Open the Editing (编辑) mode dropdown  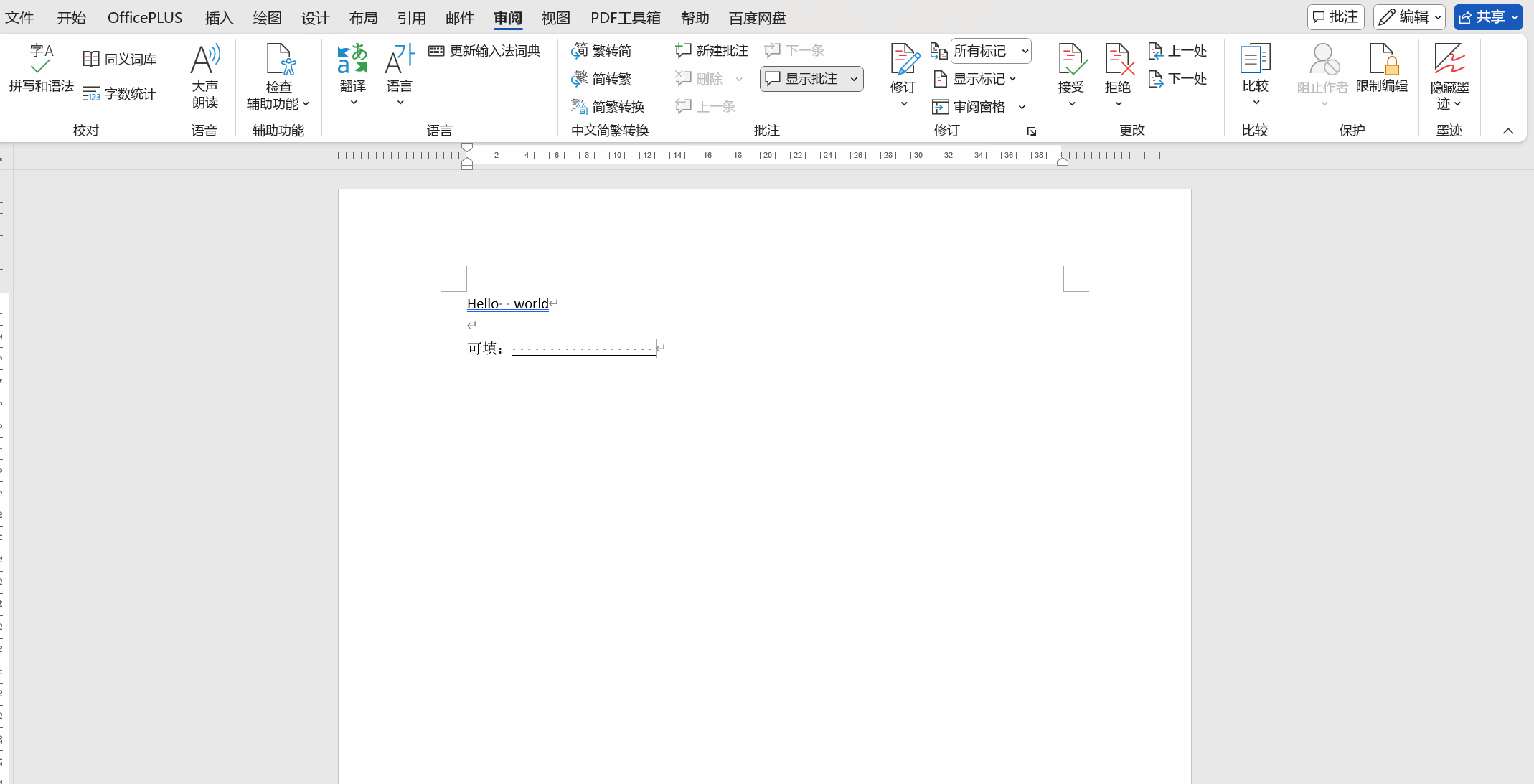(x=1409, y=17)
